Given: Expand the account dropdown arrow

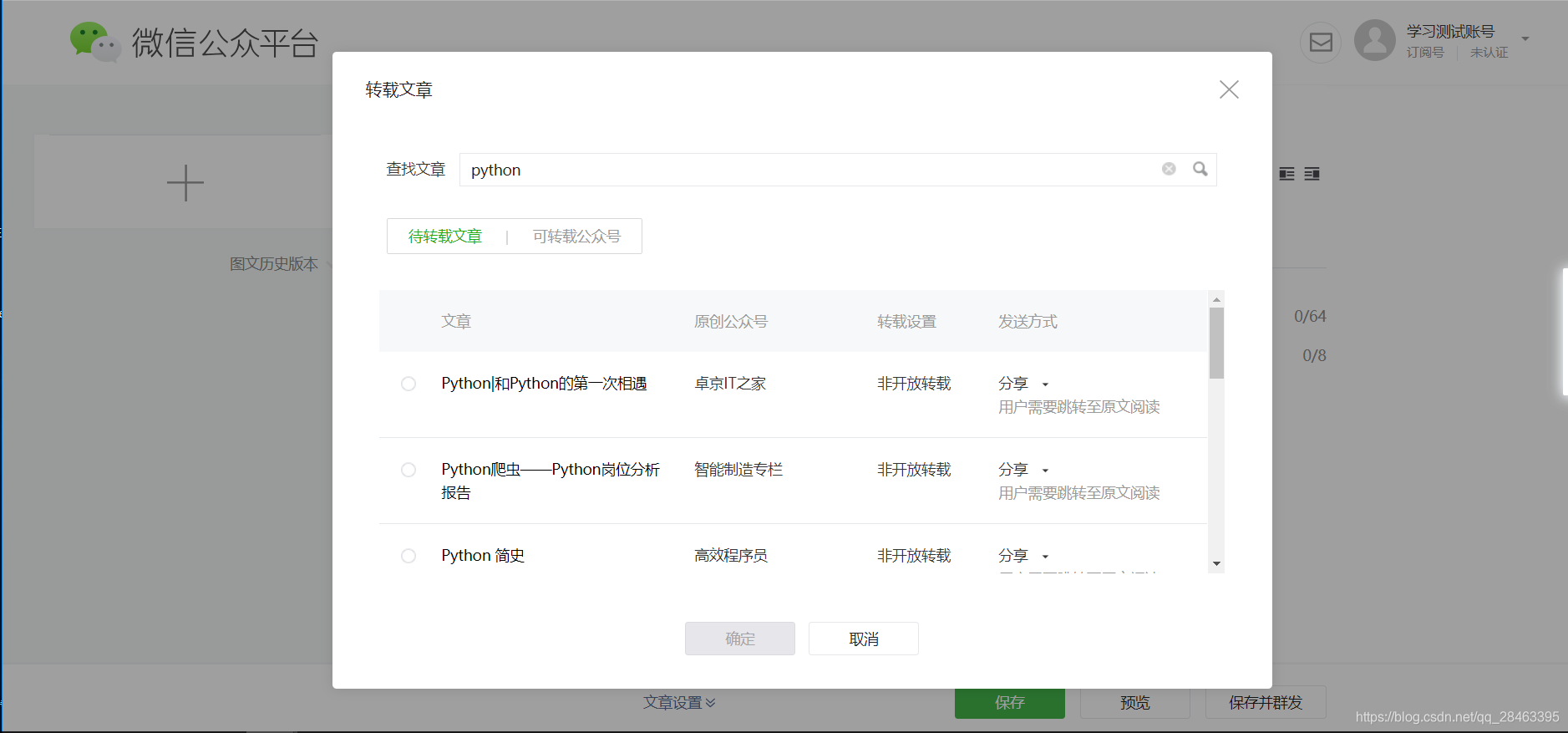Looking at the screenshot, I should tap(1525, 39).
